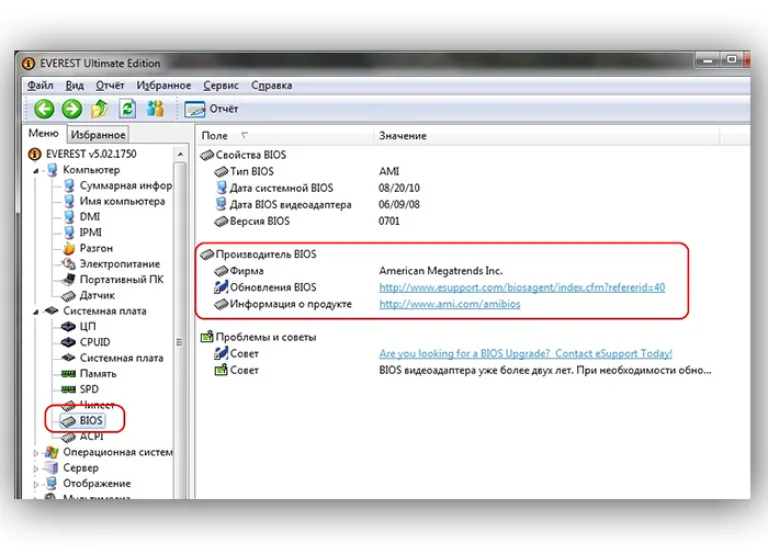Click the green Back arrow icon

[44, 109]
